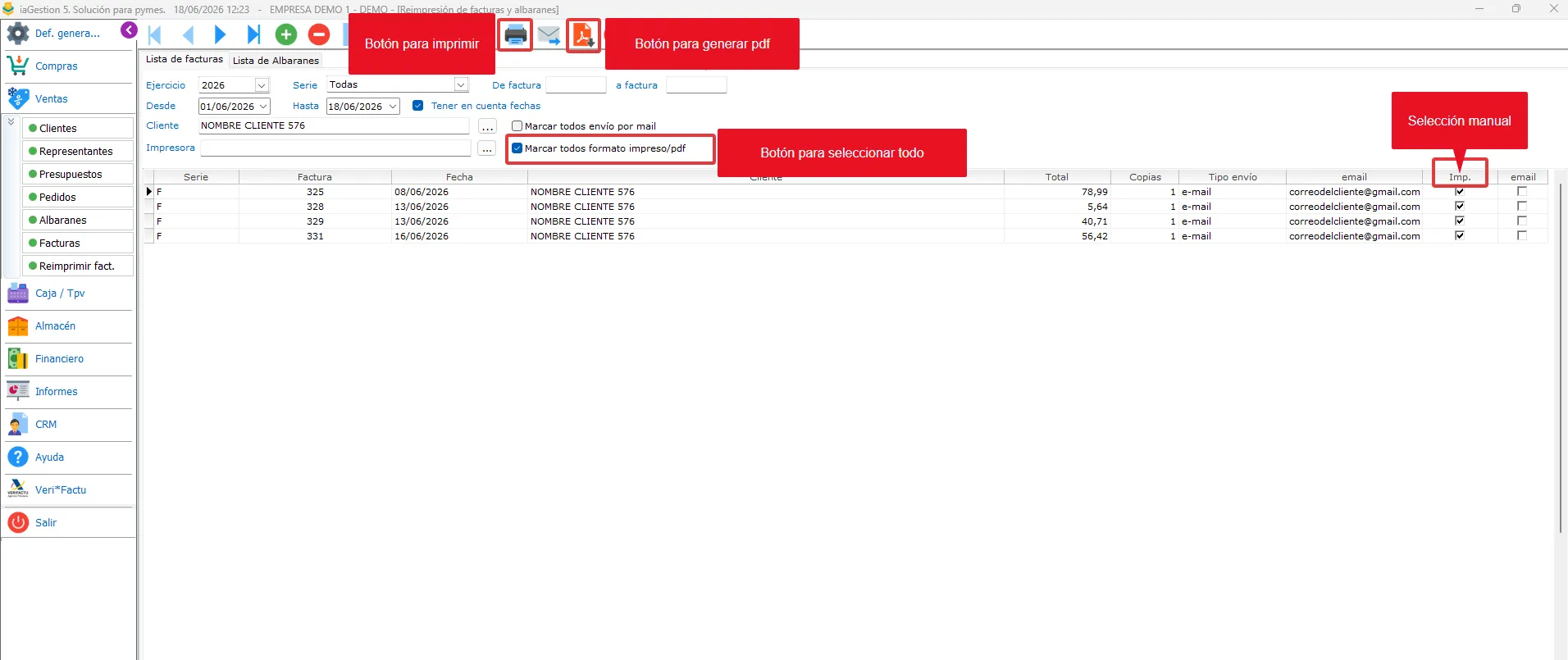Toggle Marcar todos formato impreso/pdf

tap(517, 148)
